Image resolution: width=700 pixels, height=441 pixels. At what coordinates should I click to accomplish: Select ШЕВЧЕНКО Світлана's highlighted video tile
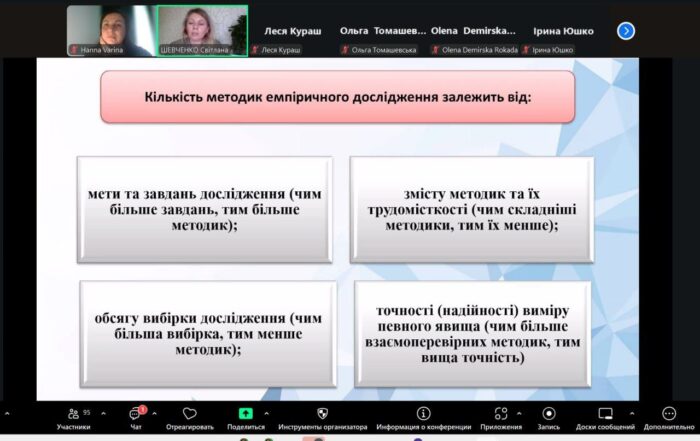coord(202,30)
